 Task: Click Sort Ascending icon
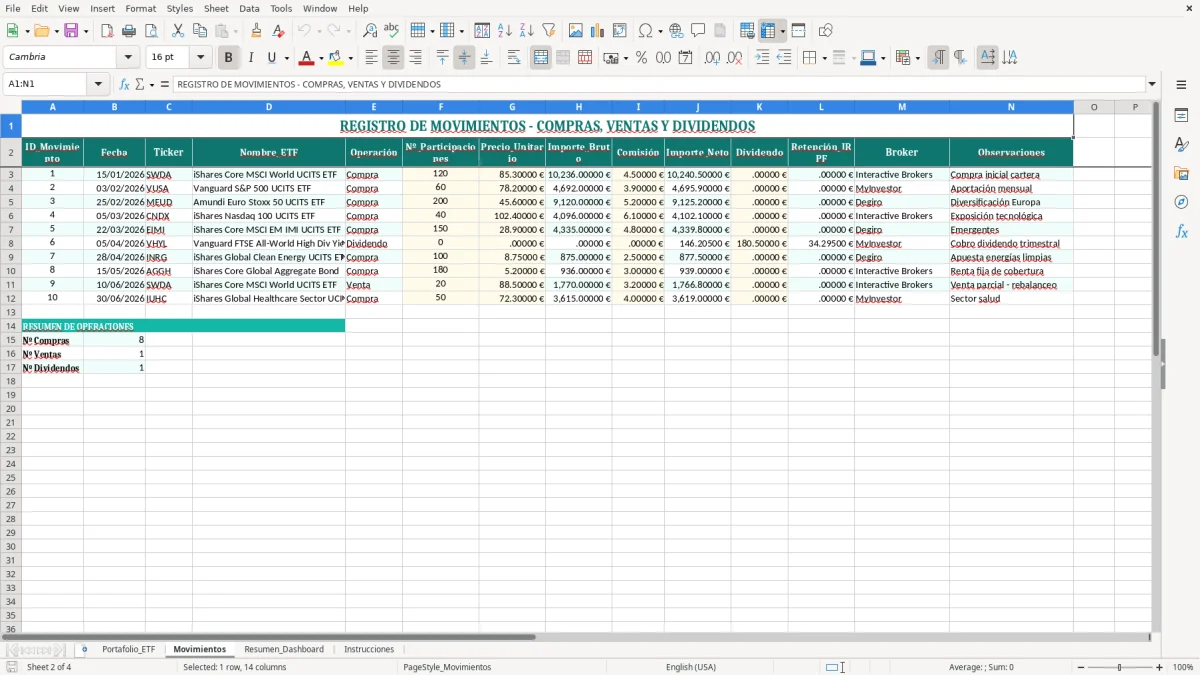(504, 31)
